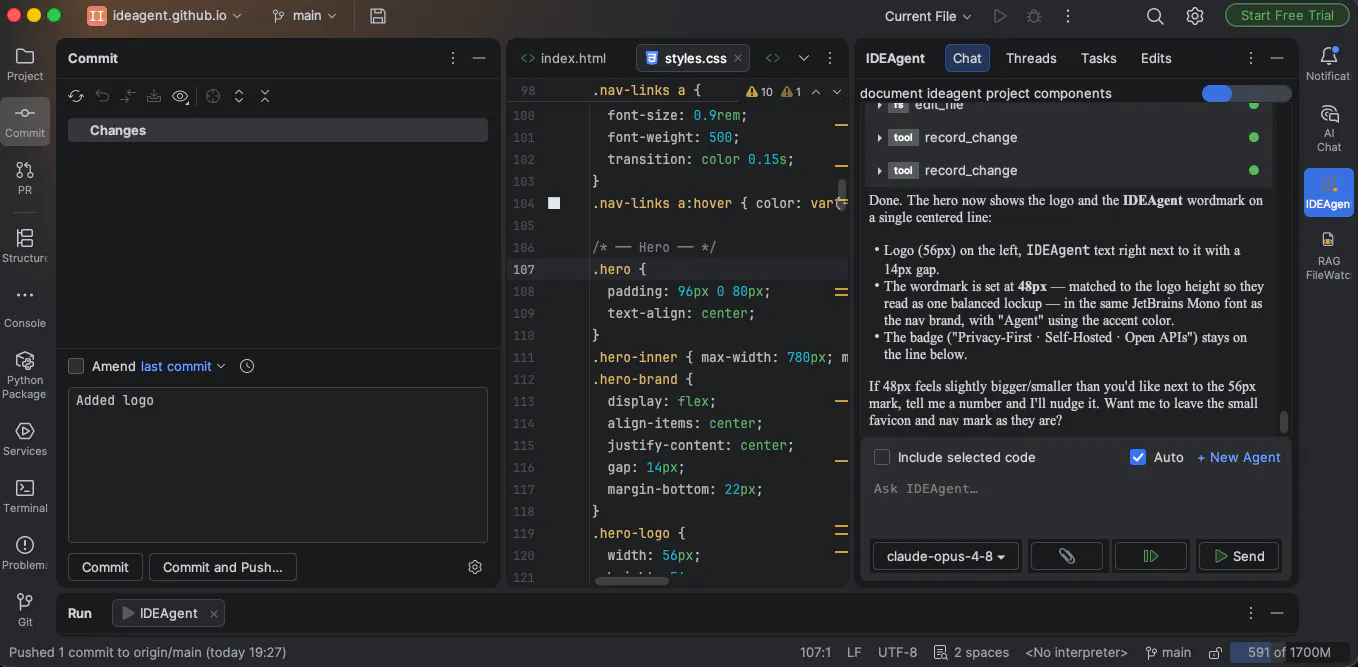Open the Git tool window
1358x667 pixels.
pos(25,609)
